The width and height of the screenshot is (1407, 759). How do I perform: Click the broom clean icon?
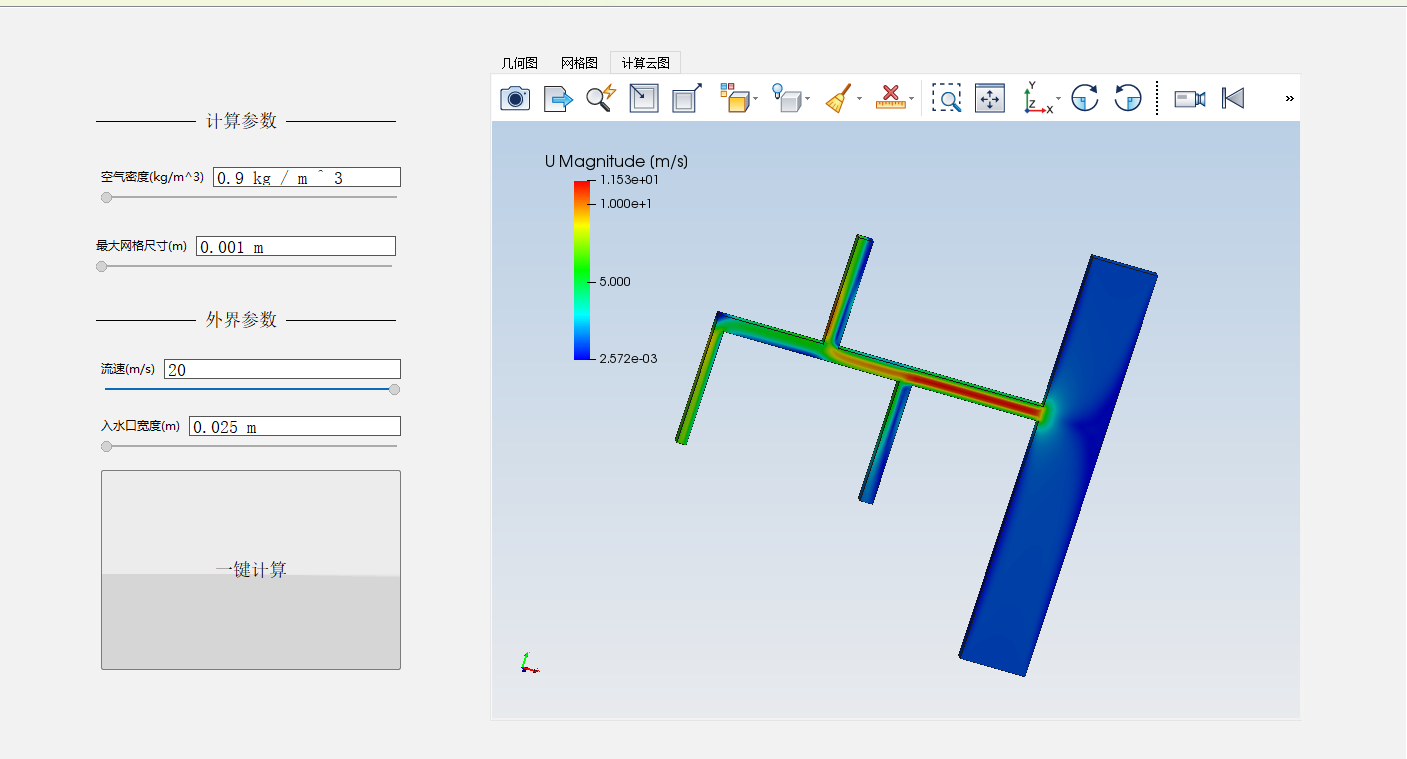[x=838, y=98]
